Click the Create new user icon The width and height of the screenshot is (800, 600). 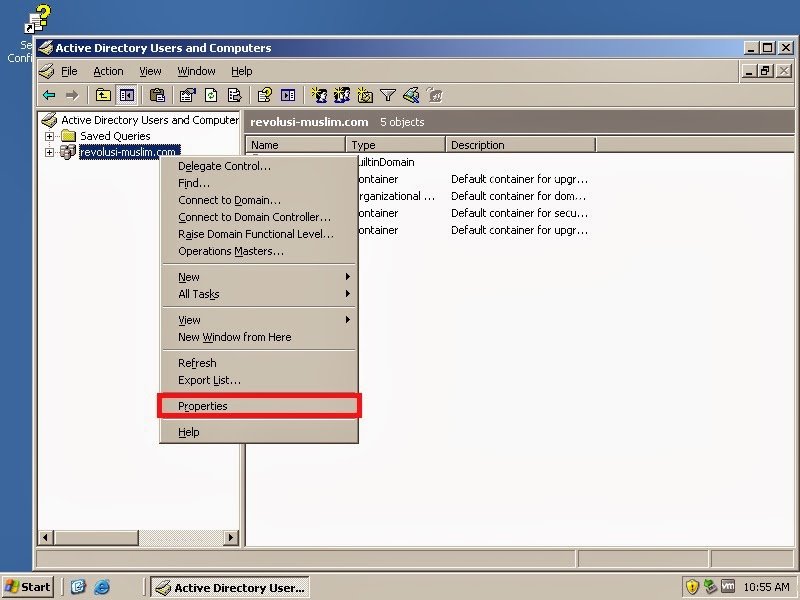point(319,95)
